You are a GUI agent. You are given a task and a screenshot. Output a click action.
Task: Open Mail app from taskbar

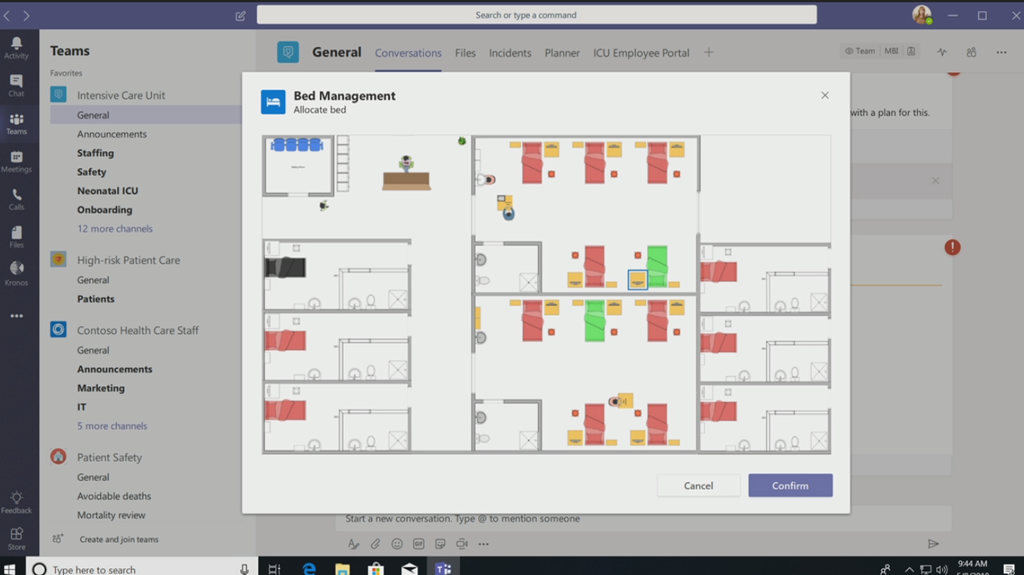[409, 568]
